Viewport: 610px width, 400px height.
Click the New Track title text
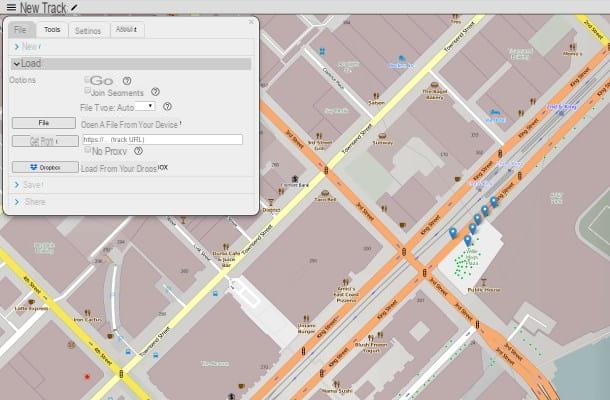click(43, 7)
